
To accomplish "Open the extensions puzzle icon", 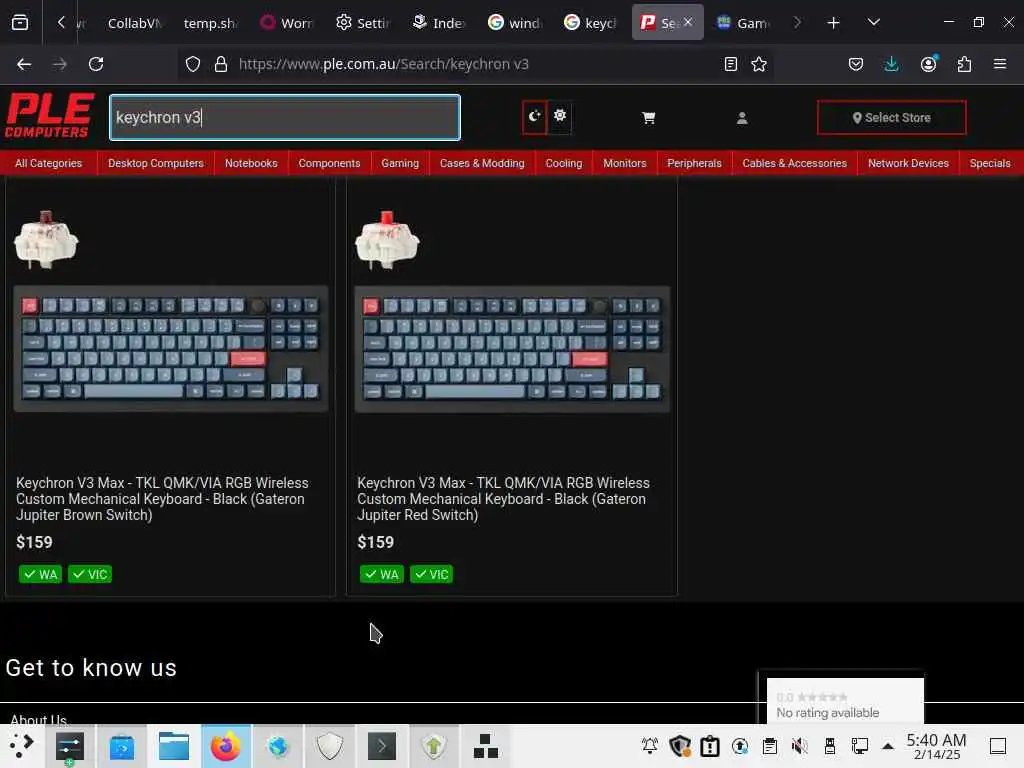I will (x=964, y=64).
